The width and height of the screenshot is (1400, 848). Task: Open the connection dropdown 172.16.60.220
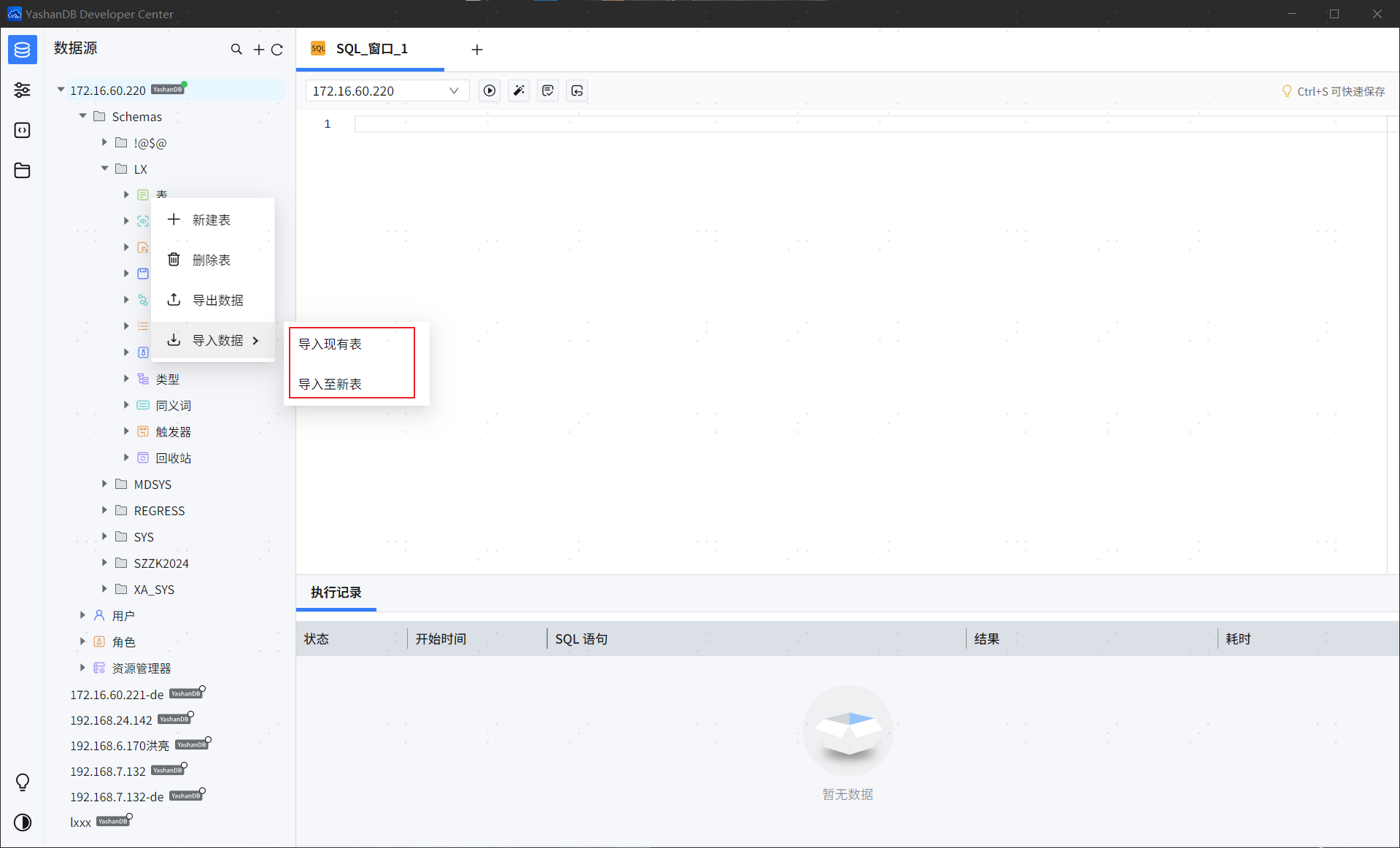[x=386, y=90]
